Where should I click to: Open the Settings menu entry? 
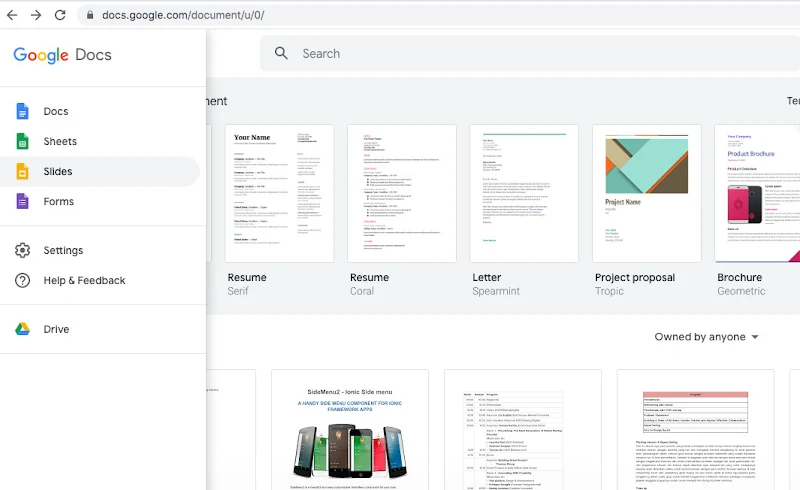point(99,250)
